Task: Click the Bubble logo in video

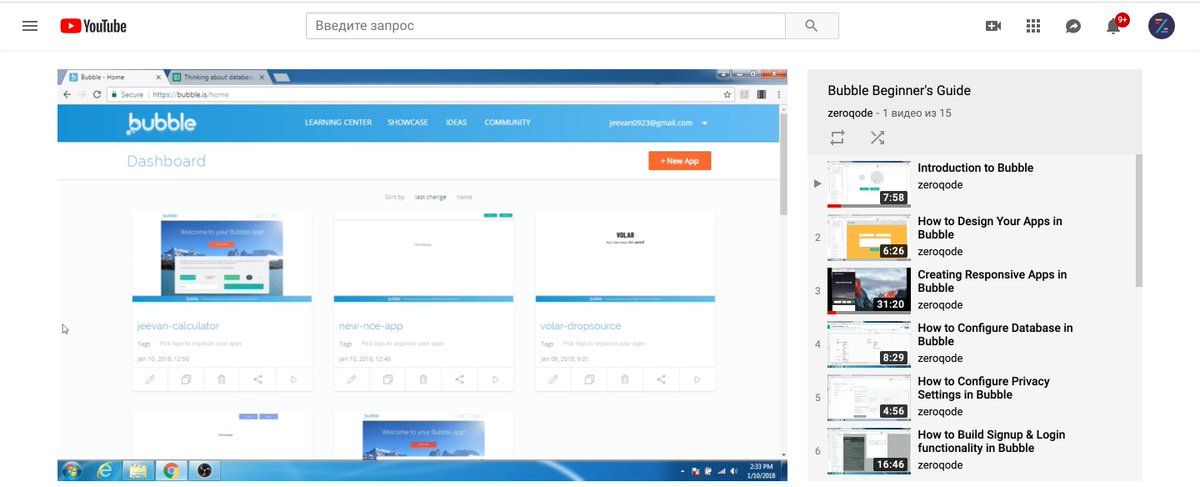Action: pos(161,122)
